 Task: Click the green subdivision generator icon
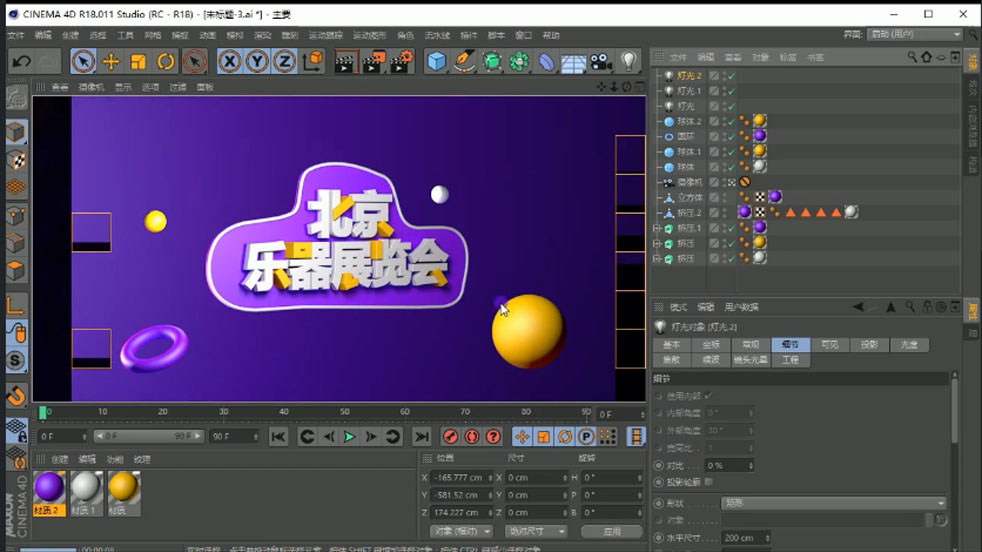coord(492,61)
